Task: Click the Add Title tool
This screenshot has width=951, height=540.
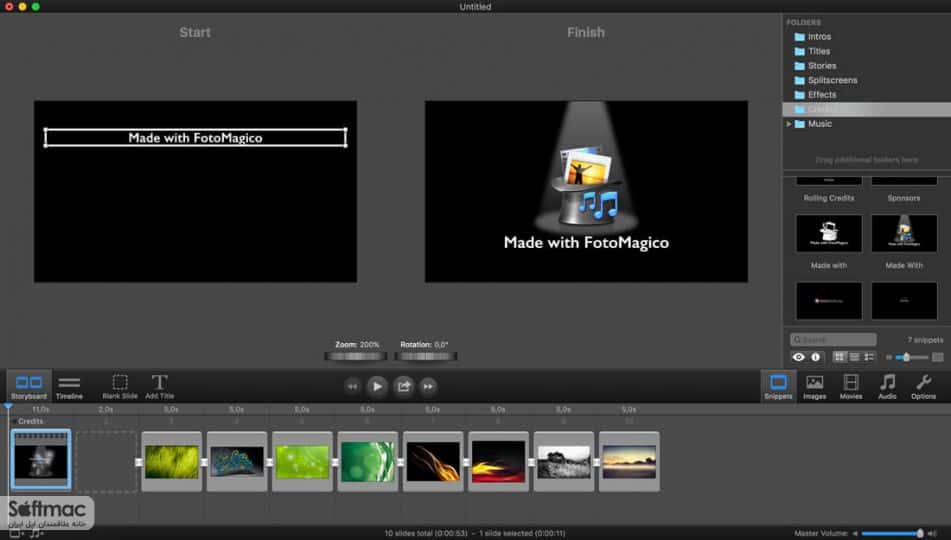Action: 160,386
